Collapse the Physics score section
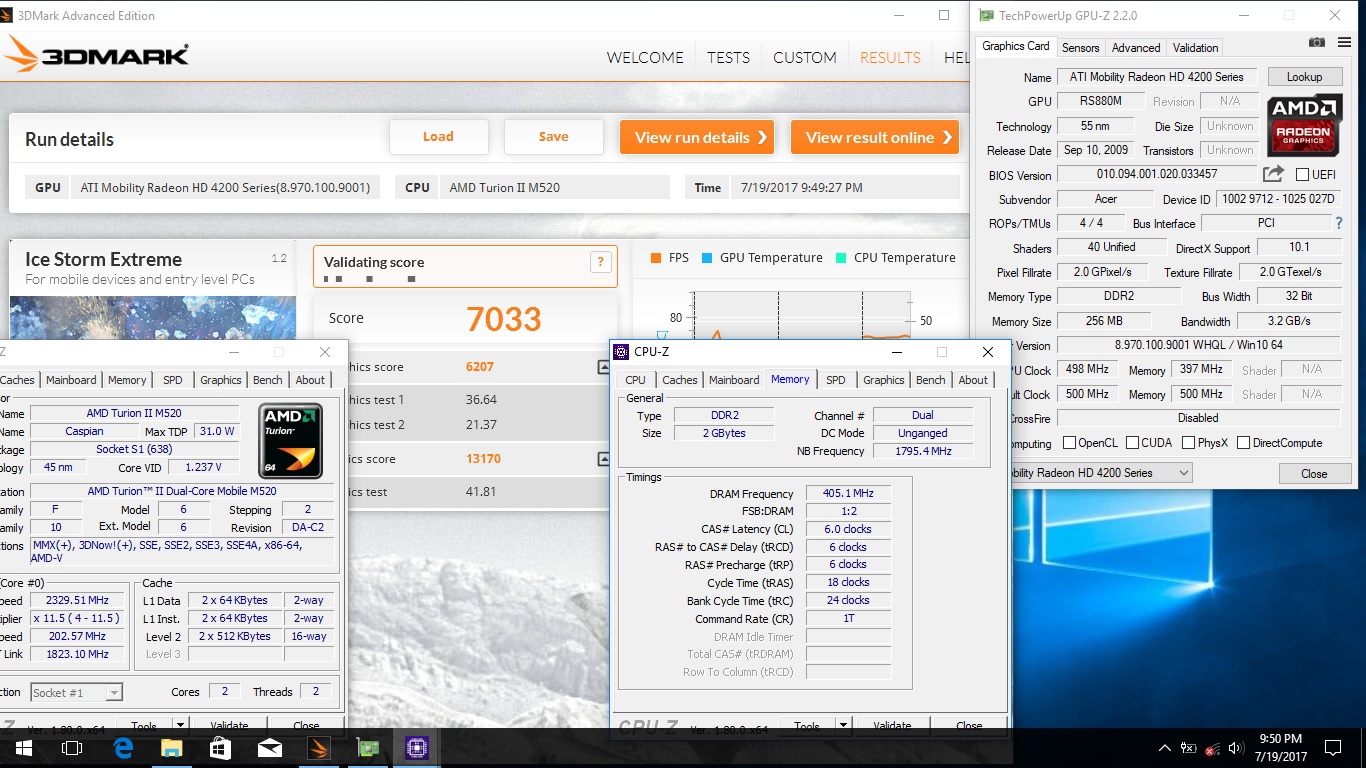 (604, 459)
